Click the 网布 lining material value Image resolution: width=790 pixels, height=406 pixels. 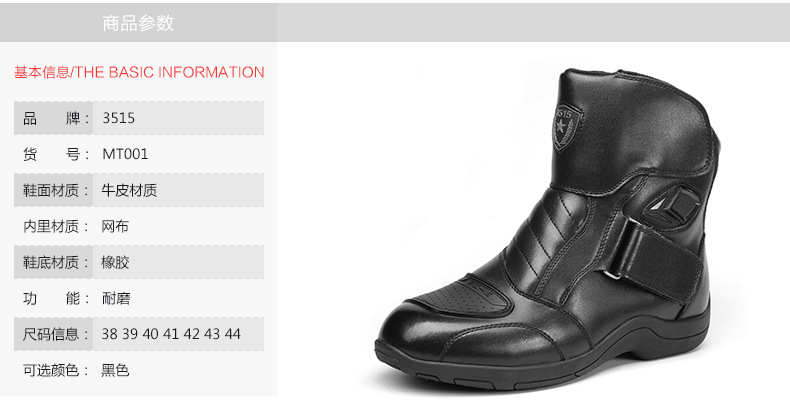115,226
